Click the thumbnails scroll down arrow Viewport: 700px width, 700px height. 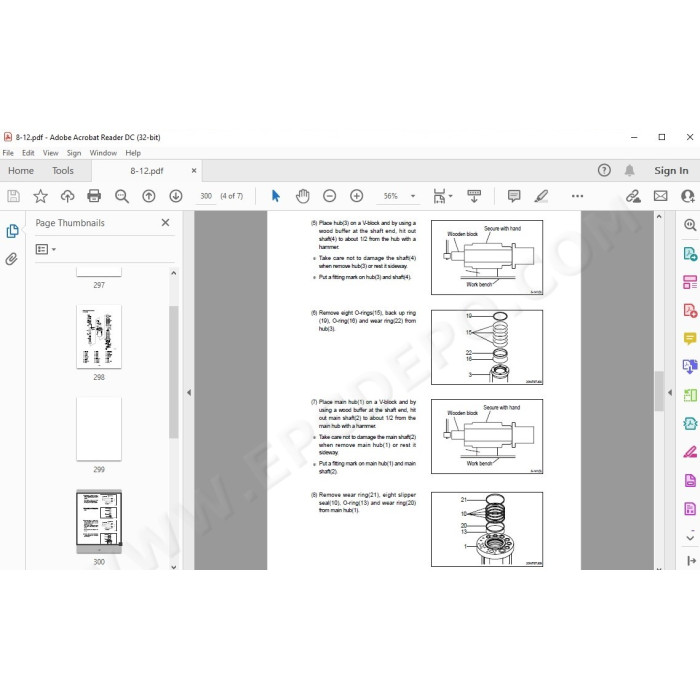174,567
